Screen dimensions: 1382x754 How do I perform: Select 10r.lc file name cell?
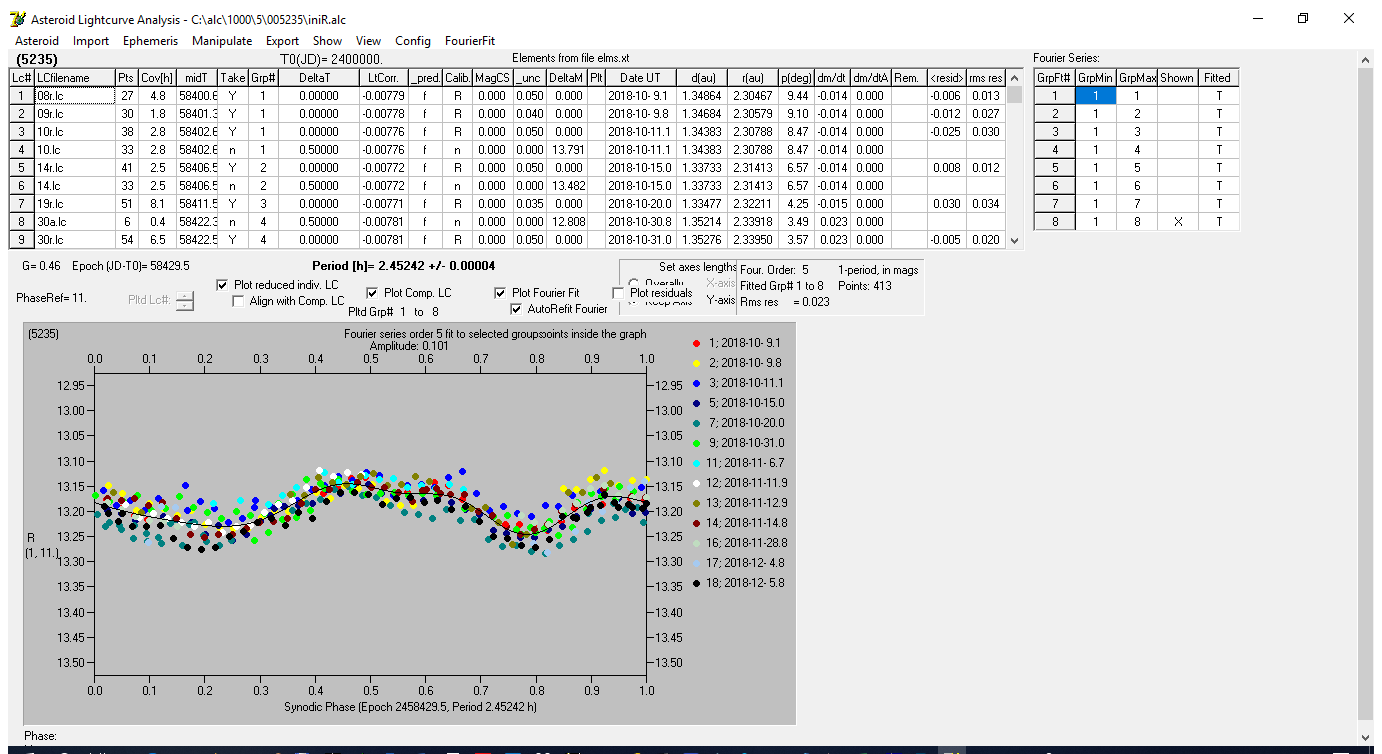click(x=73, y=132)
